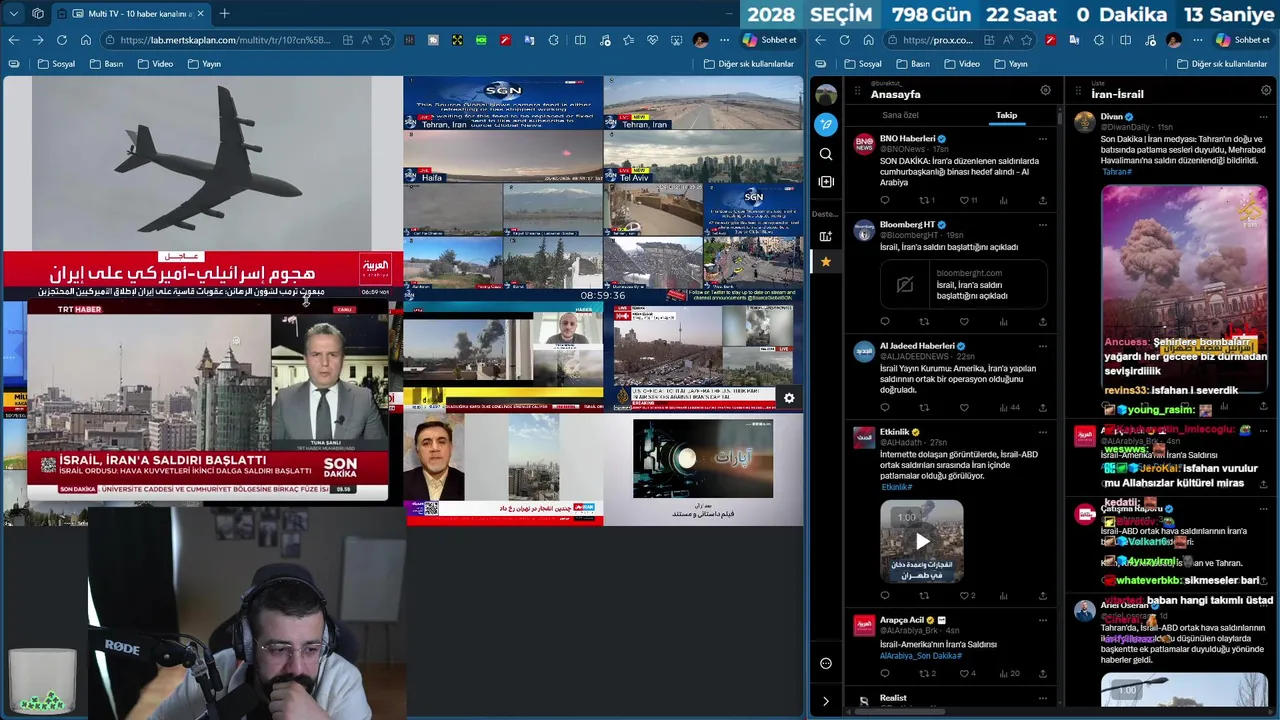Viewport: 1280px width, 720px height.
Task: Open browser essentials heart icon
Action: click(652, 40)
